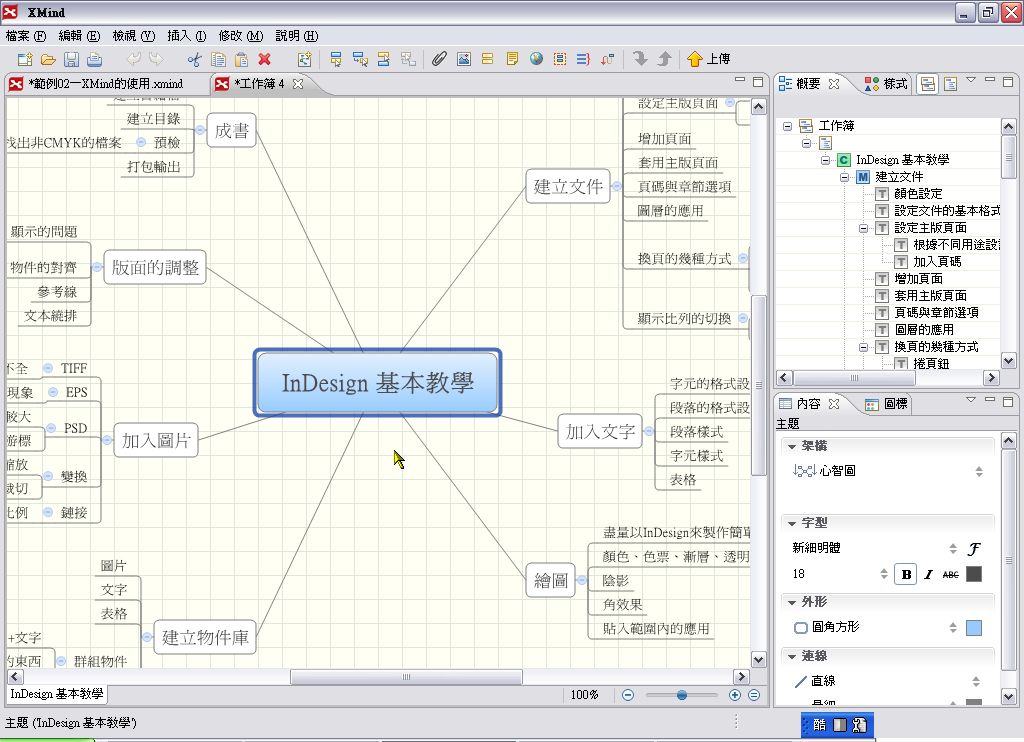
Task: Click the canvas horizontal scrollbar thumb
Action: click(x=406, y=677)
